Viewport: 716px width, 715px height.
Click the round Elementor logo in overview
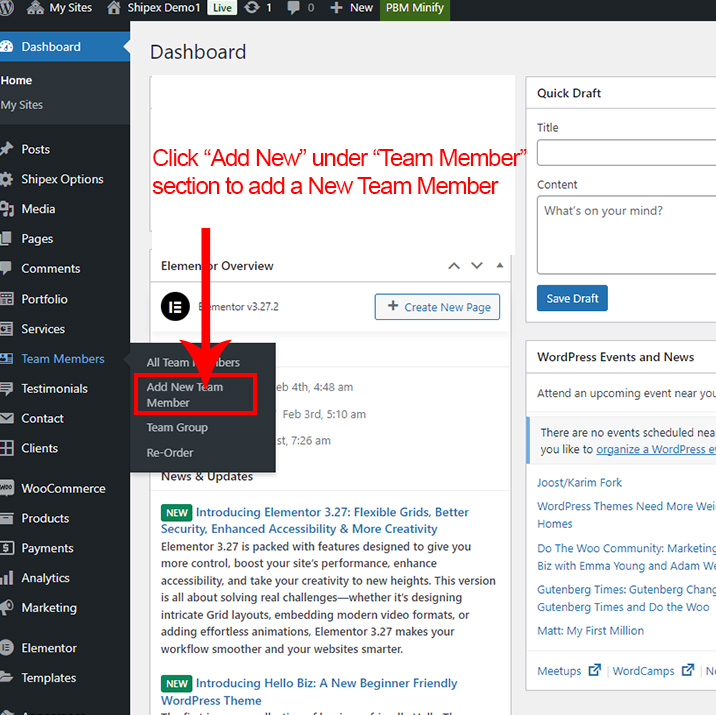[x=175, y=306]
